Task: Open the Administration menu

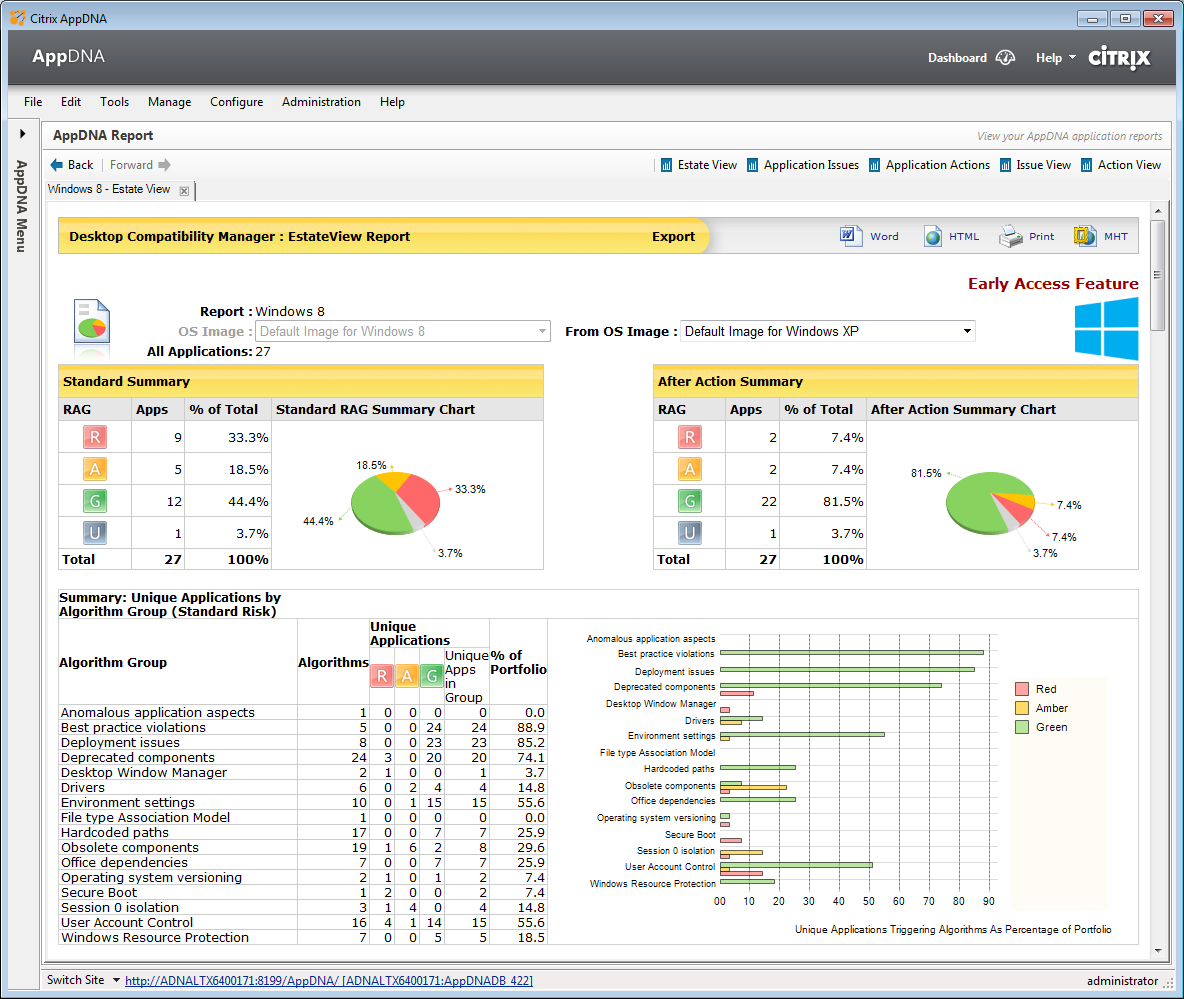Action: [x=321, y=102]
